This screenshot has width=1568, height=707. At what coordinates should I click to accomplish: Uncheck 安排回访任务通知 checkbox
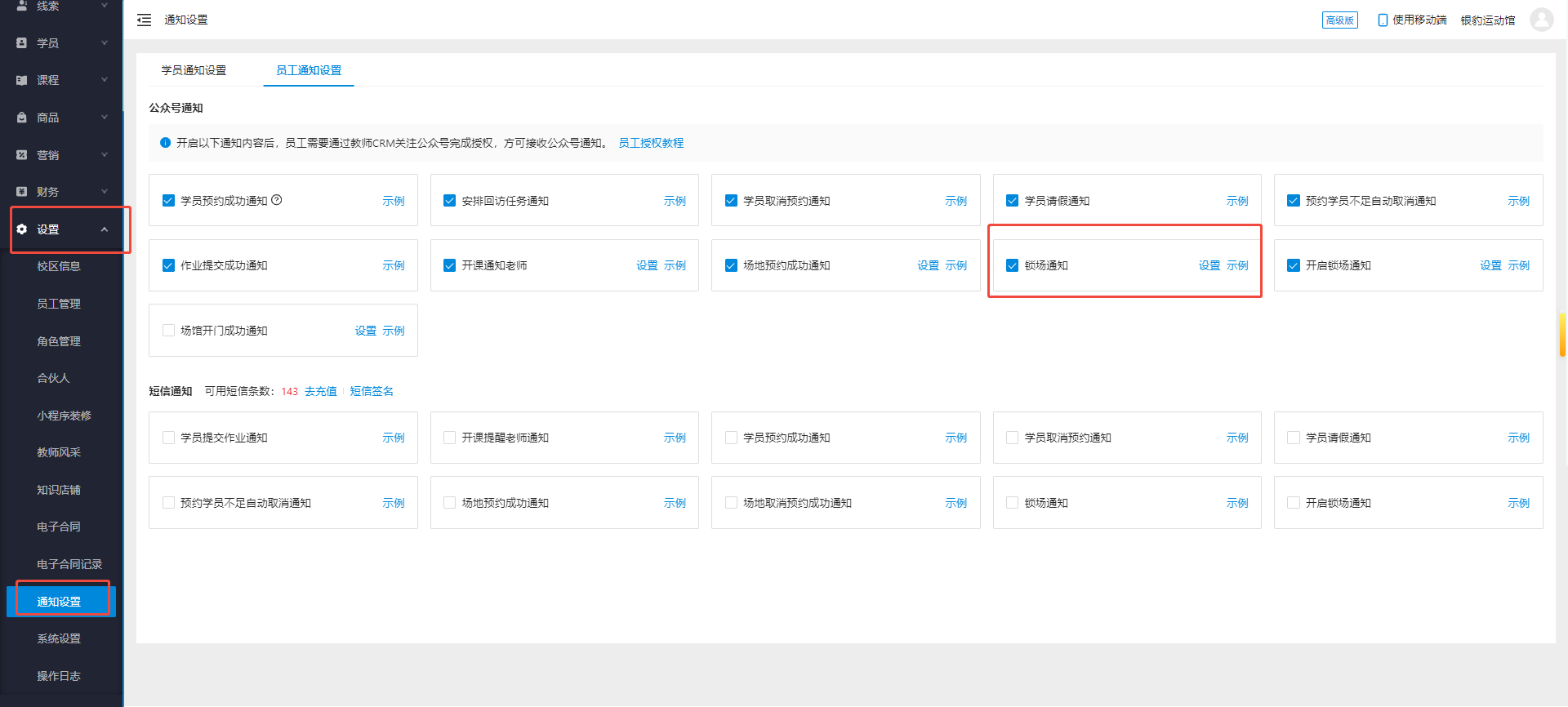click(449, 201)
